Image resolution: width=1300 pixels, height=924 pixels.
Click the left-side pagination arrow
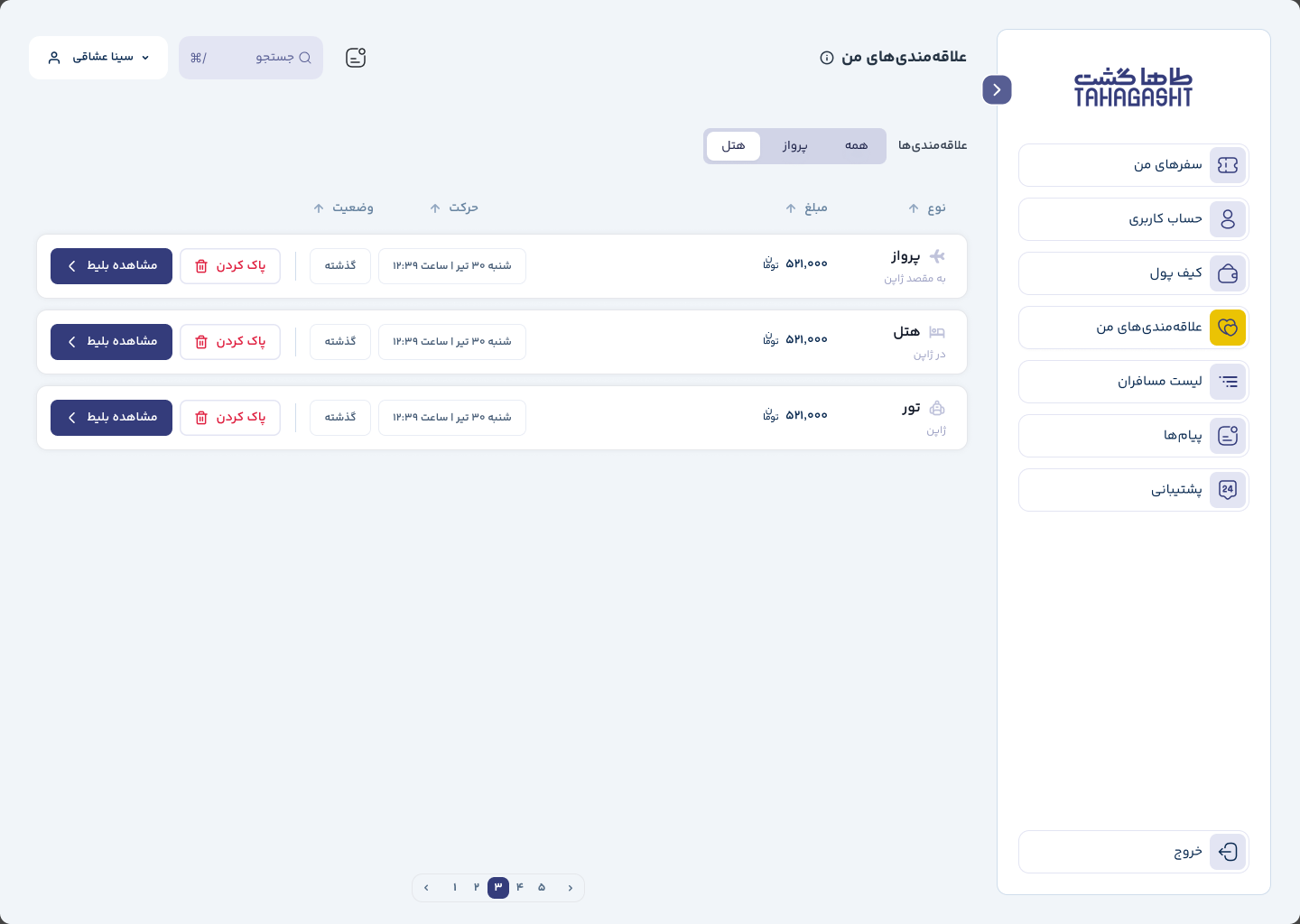[426, 888]
